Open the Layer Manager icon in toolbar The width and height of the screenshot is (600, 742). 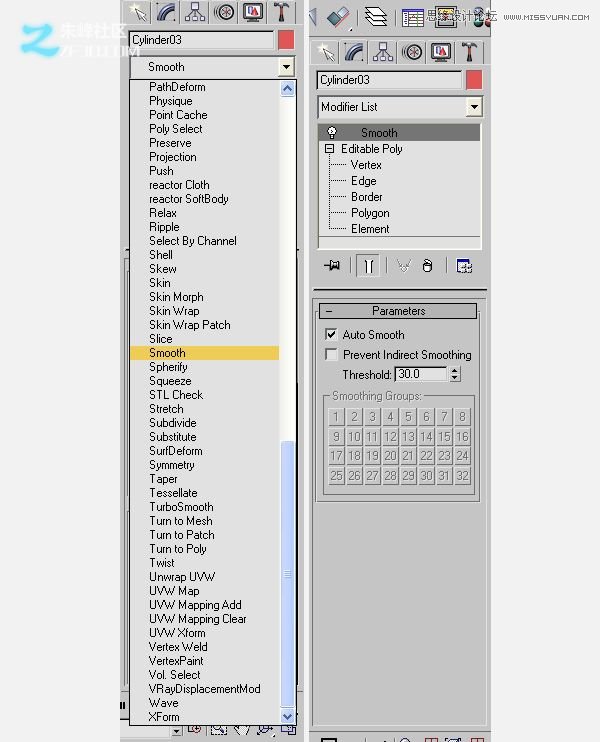tap(376, 17)
